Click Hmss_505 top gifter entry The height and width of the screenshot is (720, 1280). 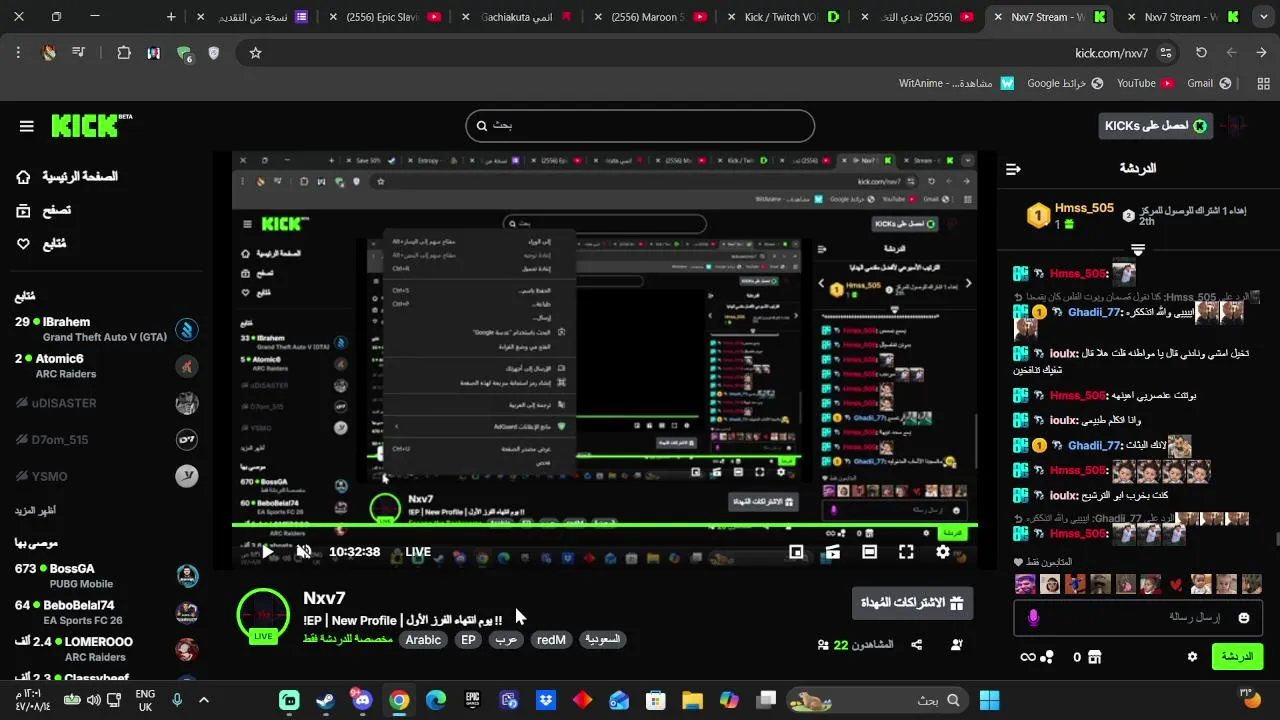pyautogui.click(x=1070, y=215)
